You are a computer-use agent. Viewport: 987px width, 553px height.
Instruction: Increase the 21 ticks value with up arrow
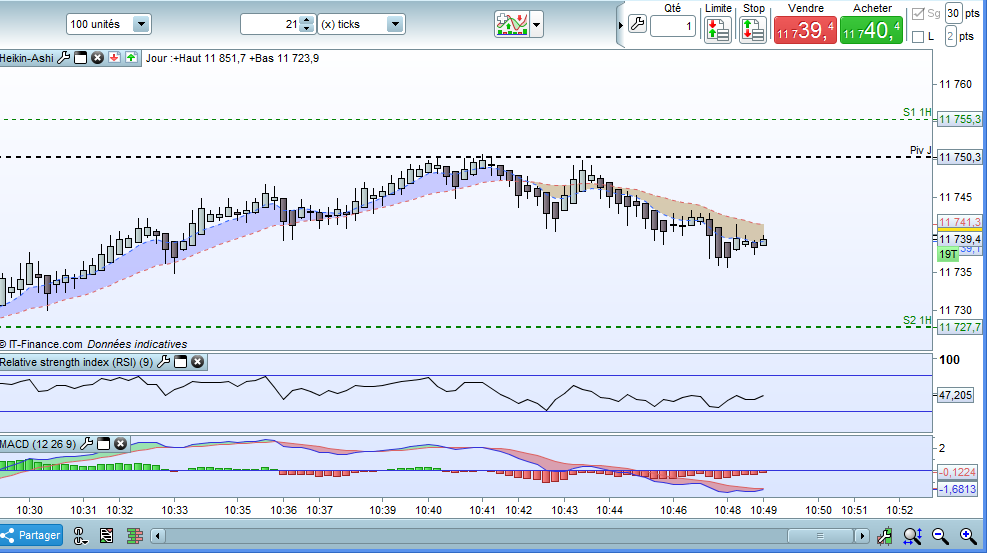pos(307,20)
